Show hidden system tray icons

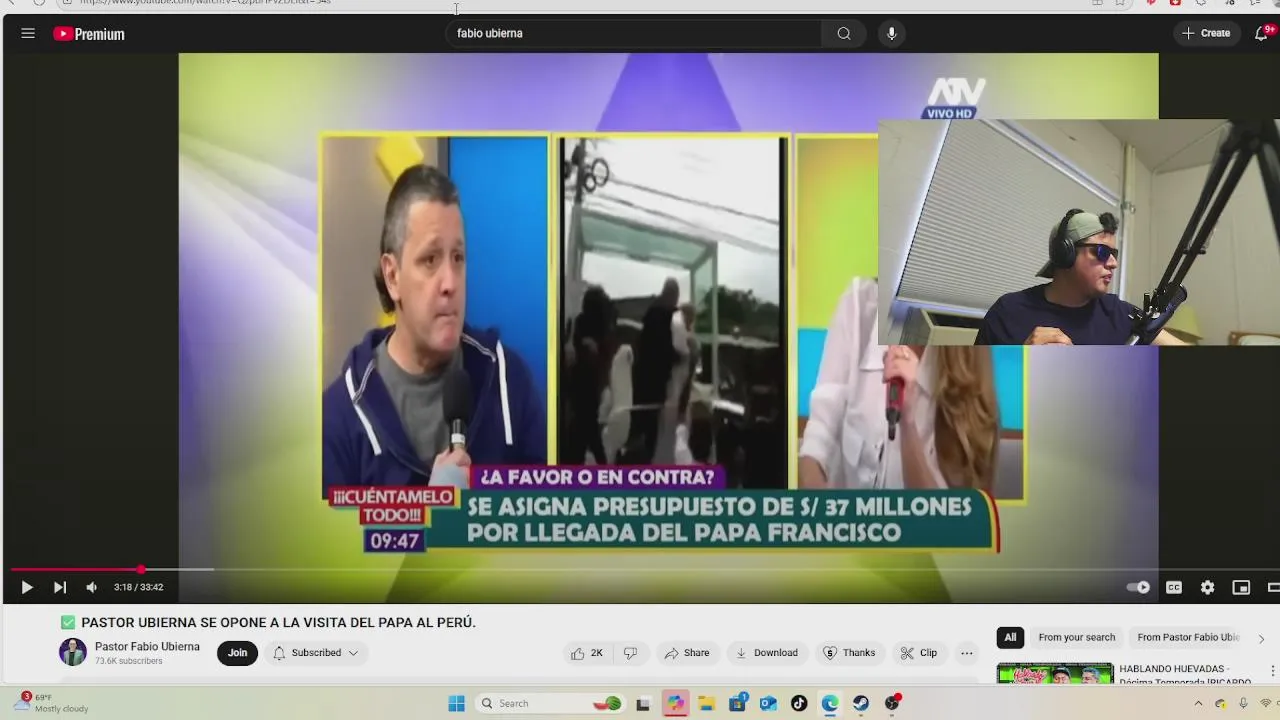coord(1198,703)
